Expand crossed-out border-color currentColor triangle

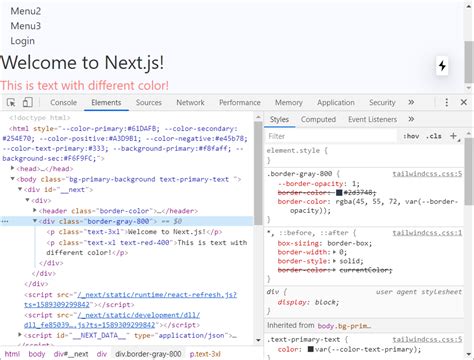334,270
